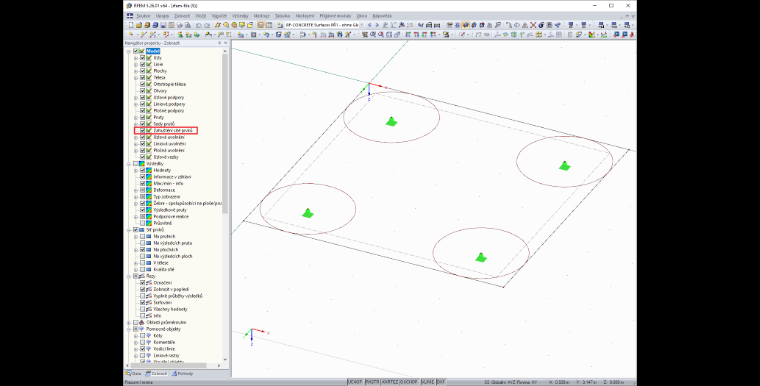
Task: Click the green figure support icon
Action: pos(180,35)
